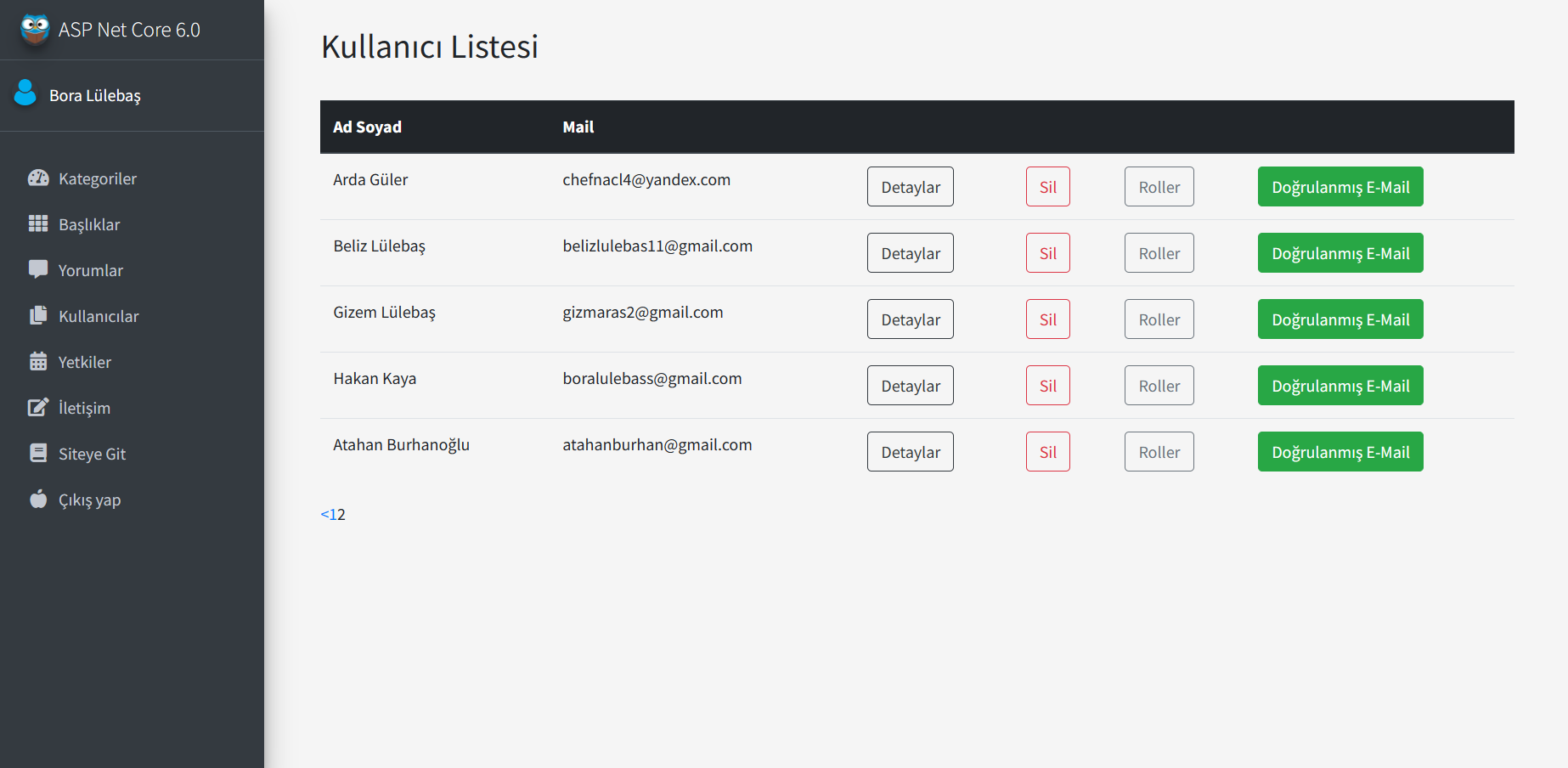Click the blue user avatar icon

click(x=25, y=93)
